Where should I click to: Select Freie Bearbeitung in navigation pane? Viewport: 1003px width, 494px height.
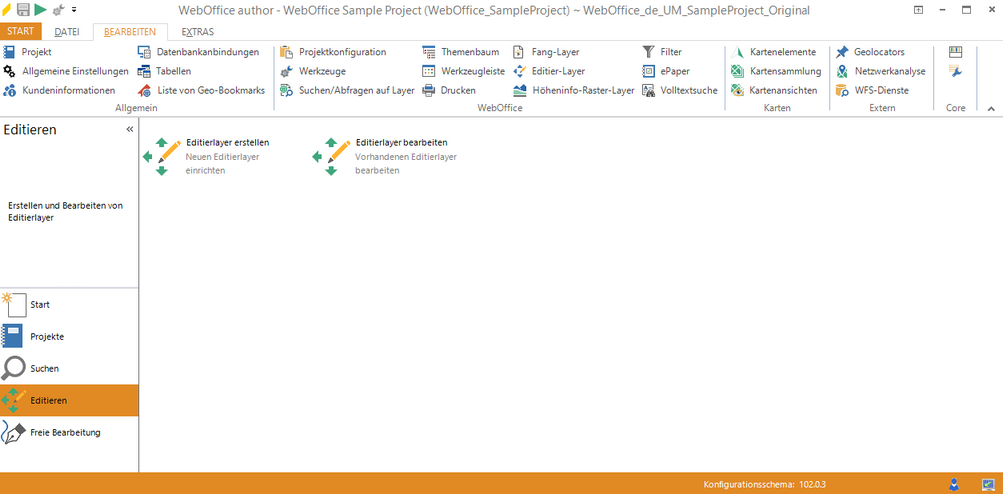65,433
